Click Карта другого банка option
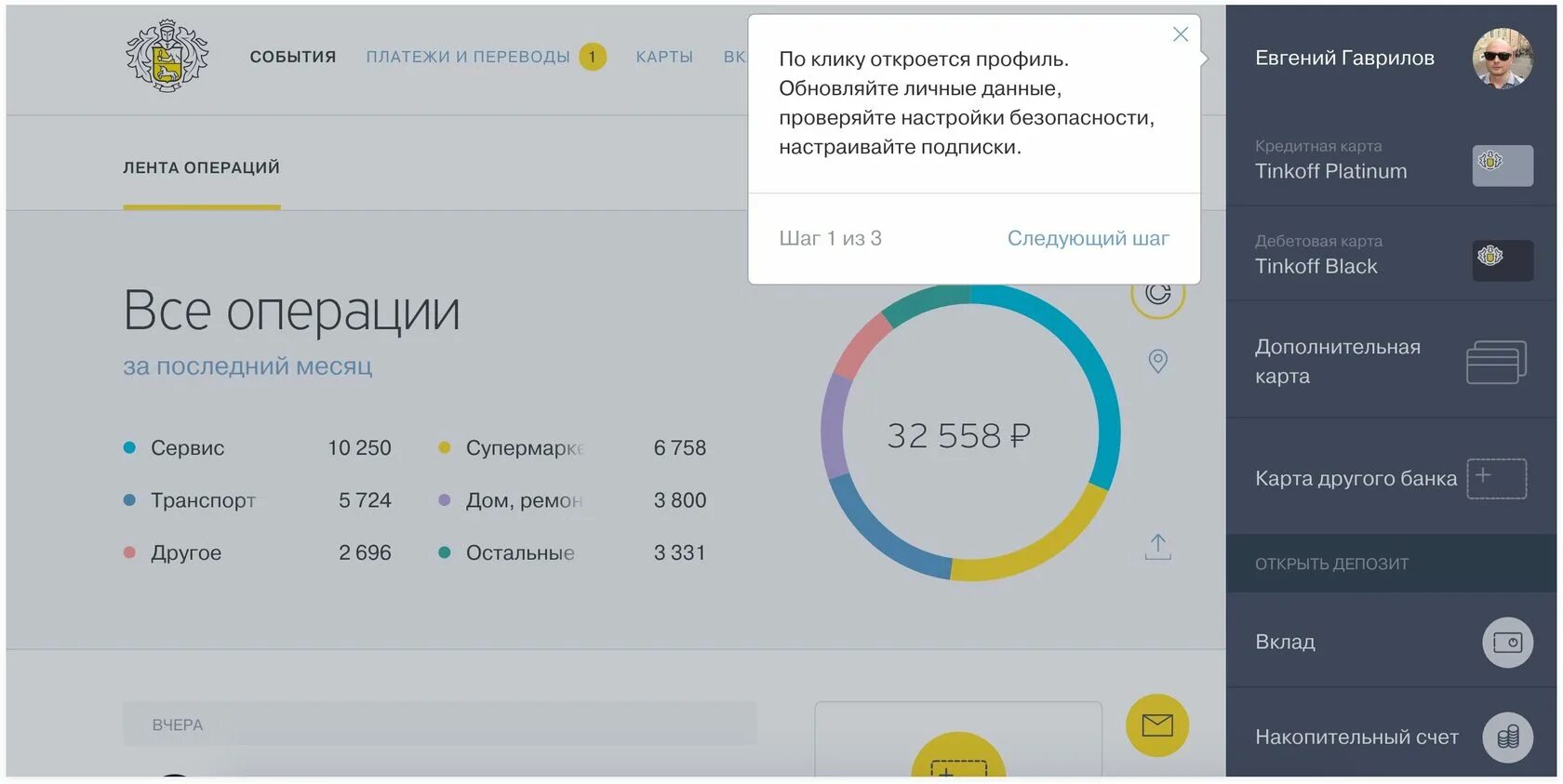This screenshot has width=1563, height=784. [x=1393, y=478]
